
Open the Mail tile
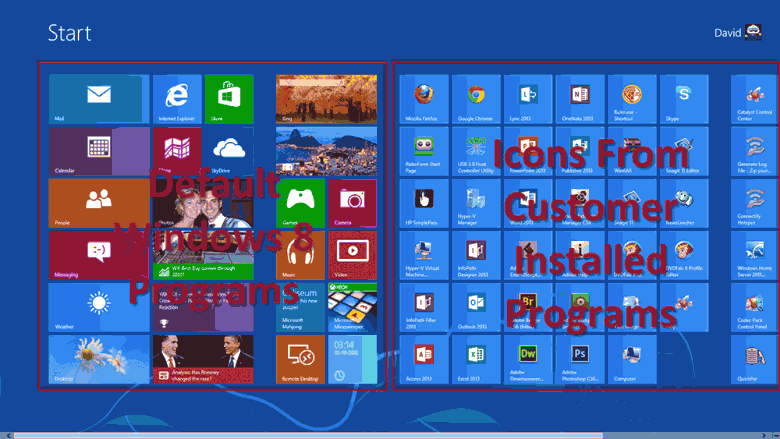tap(99, 99)
